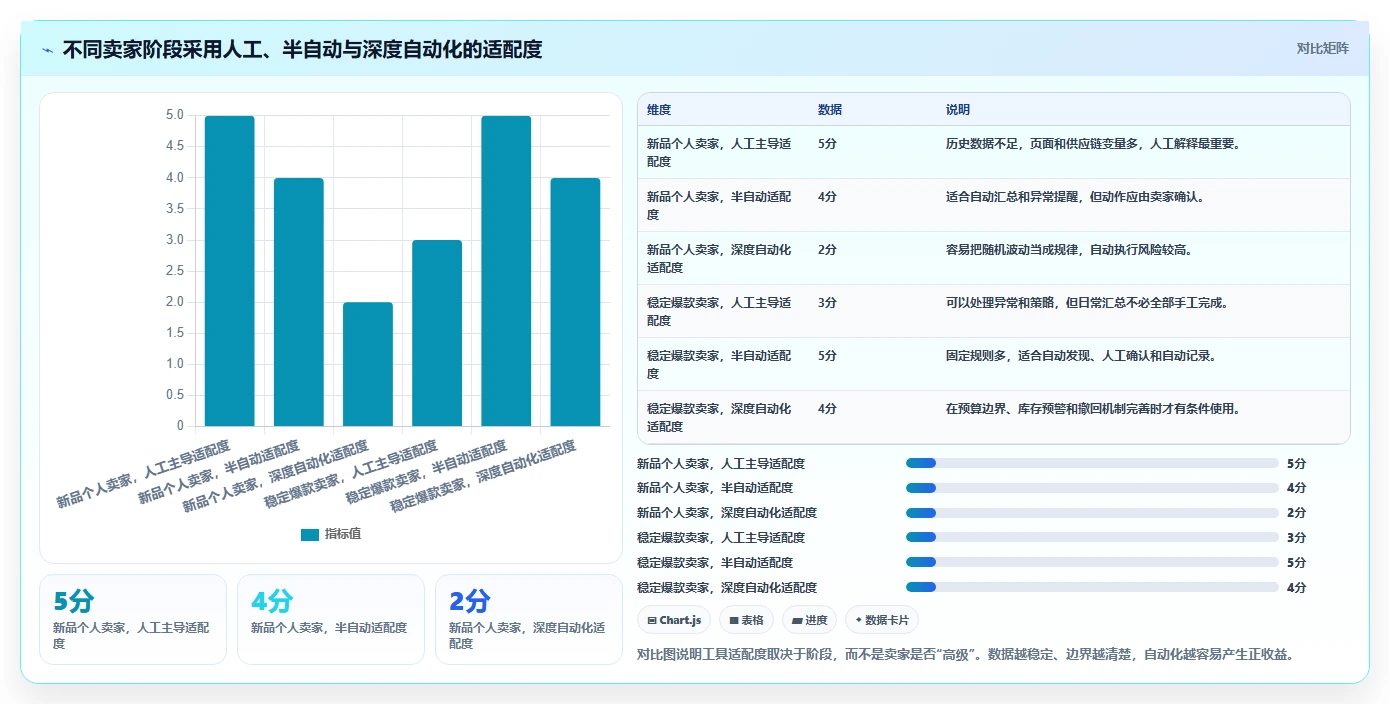
Task: Click the 数据卡片 tag chip
Action: 881,620
